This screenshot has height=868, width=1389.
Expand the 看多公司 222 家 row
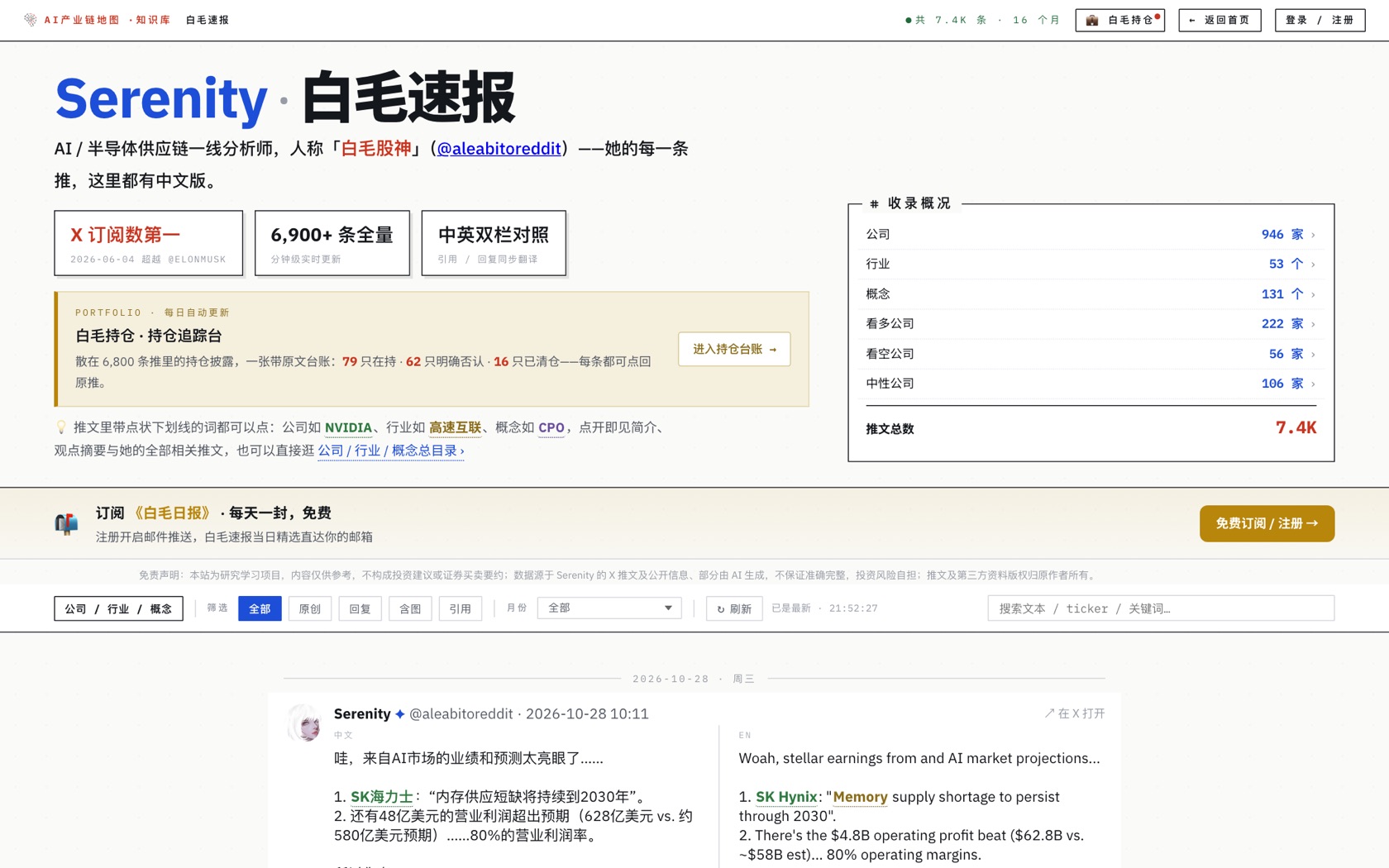pos(1091,324)
